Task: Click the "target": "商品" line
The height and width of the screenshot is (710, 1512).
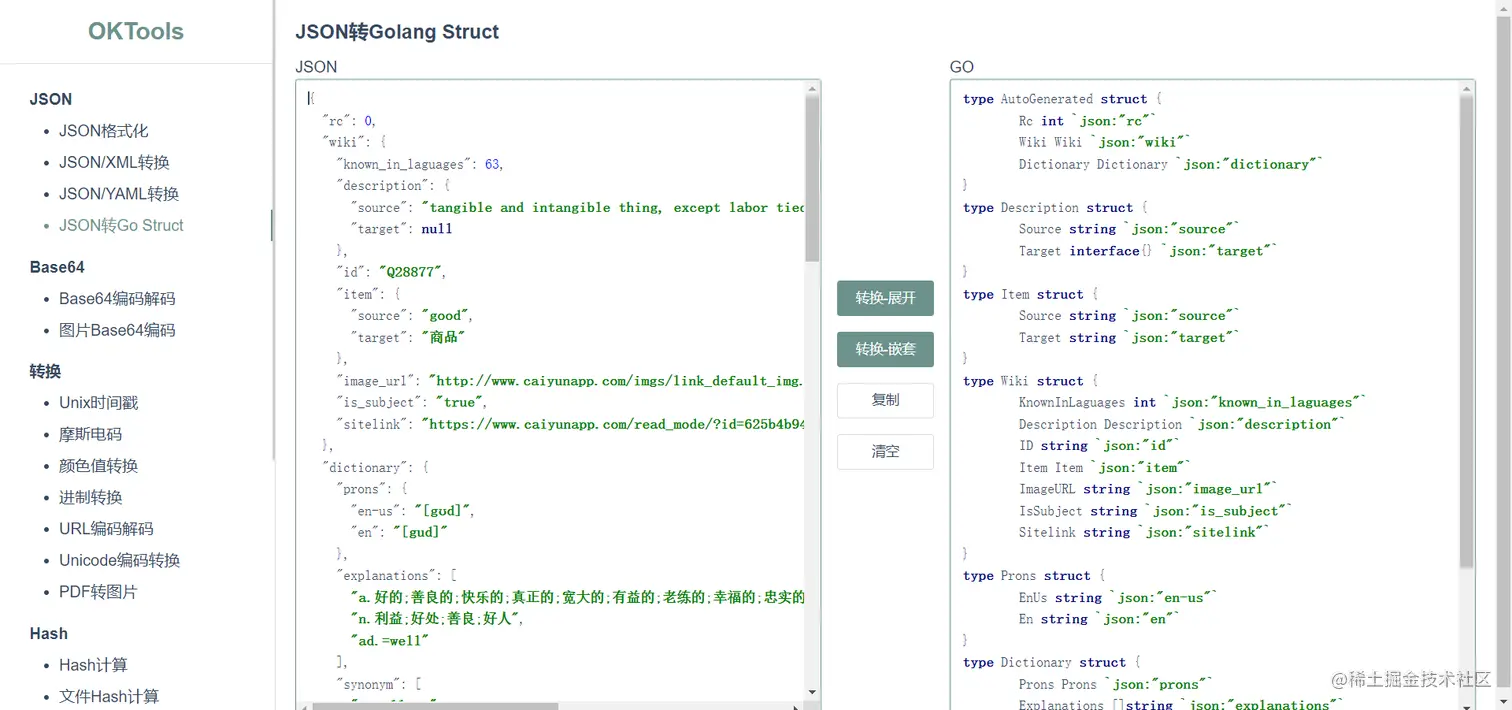Action: click(408, 337)
